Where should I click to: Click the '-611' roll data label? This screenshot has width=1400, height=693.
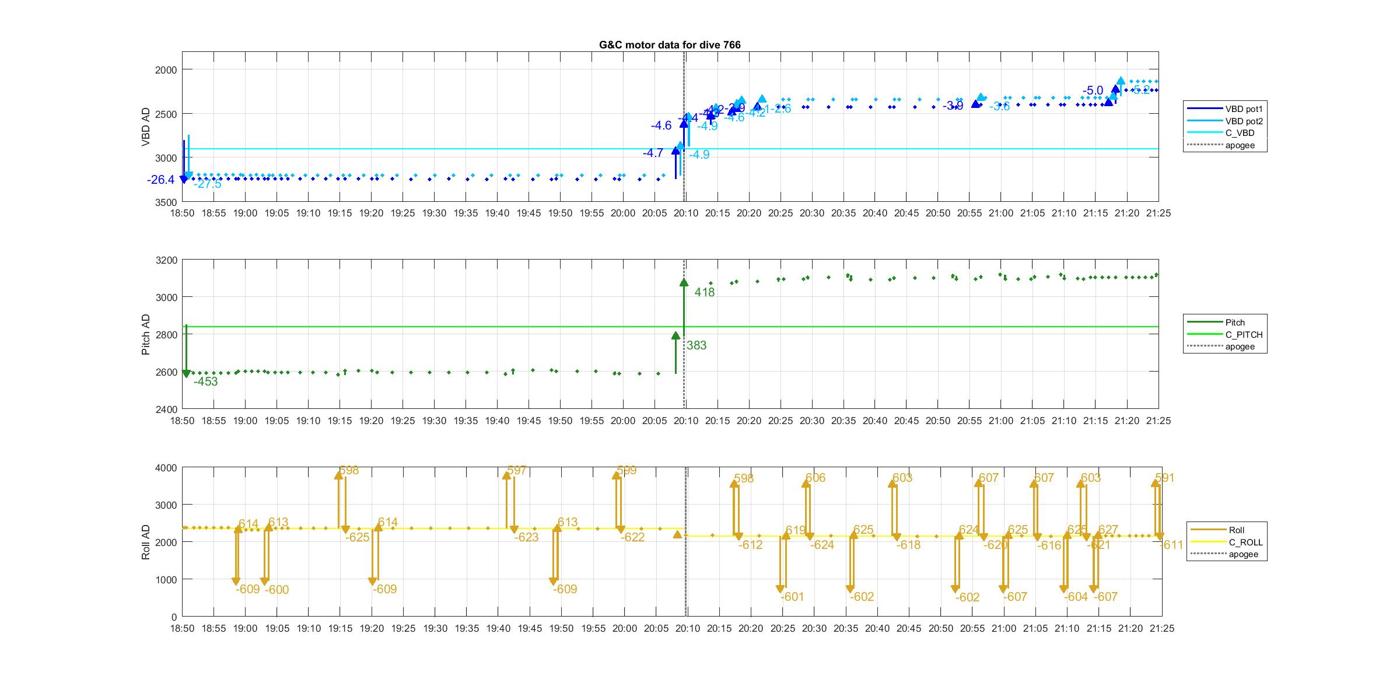point(1172,545)
